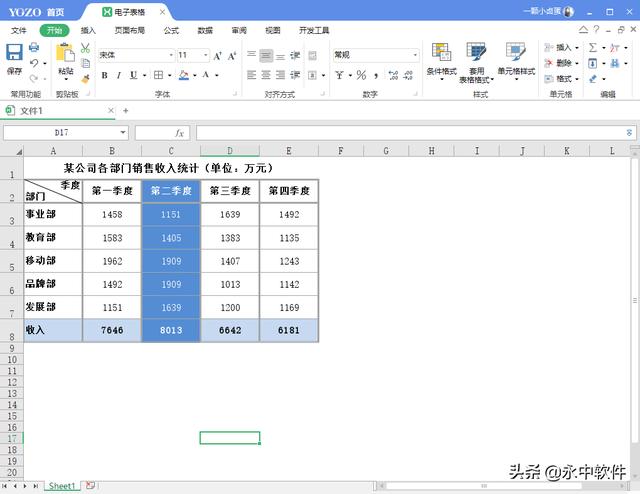Select the Sheet1 worksheet tab

(61, 486)
